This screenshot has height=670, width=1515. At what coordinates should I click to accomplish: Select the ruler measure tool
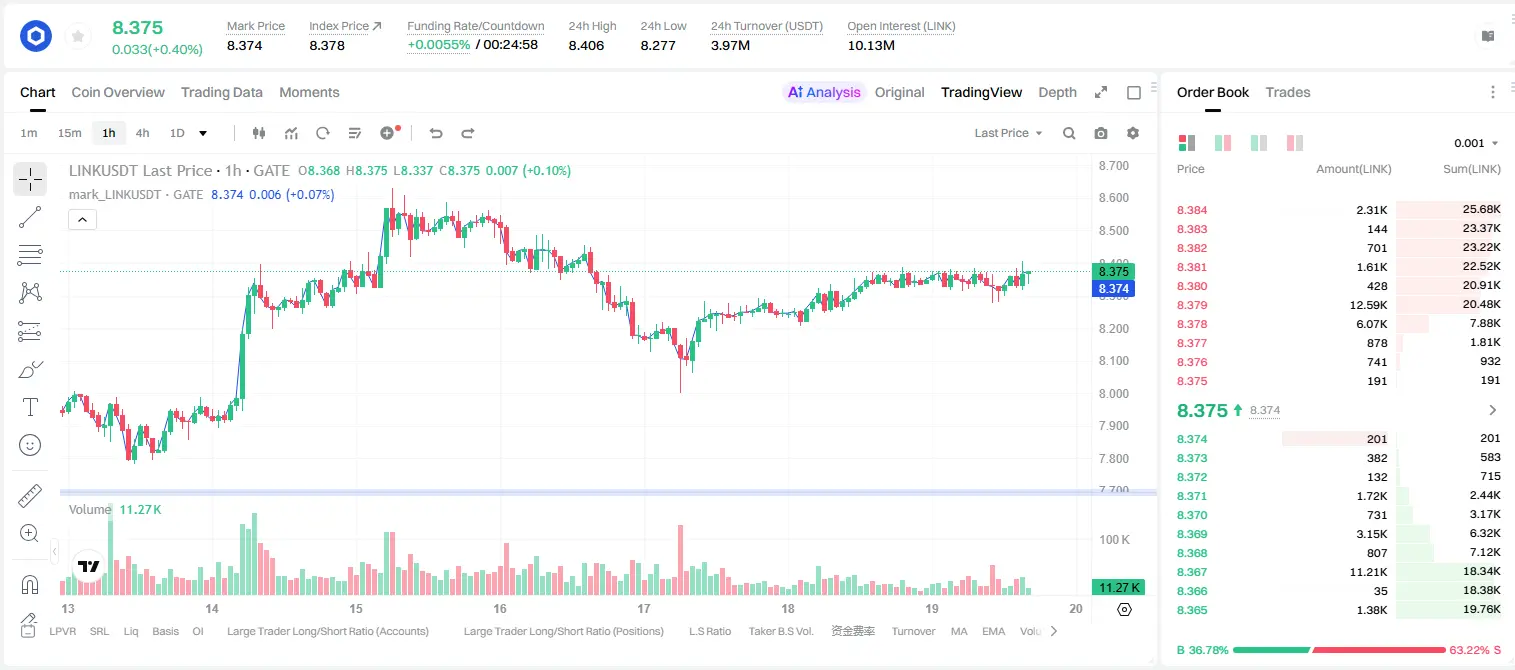pyautogui.click(x=30, y=496)
